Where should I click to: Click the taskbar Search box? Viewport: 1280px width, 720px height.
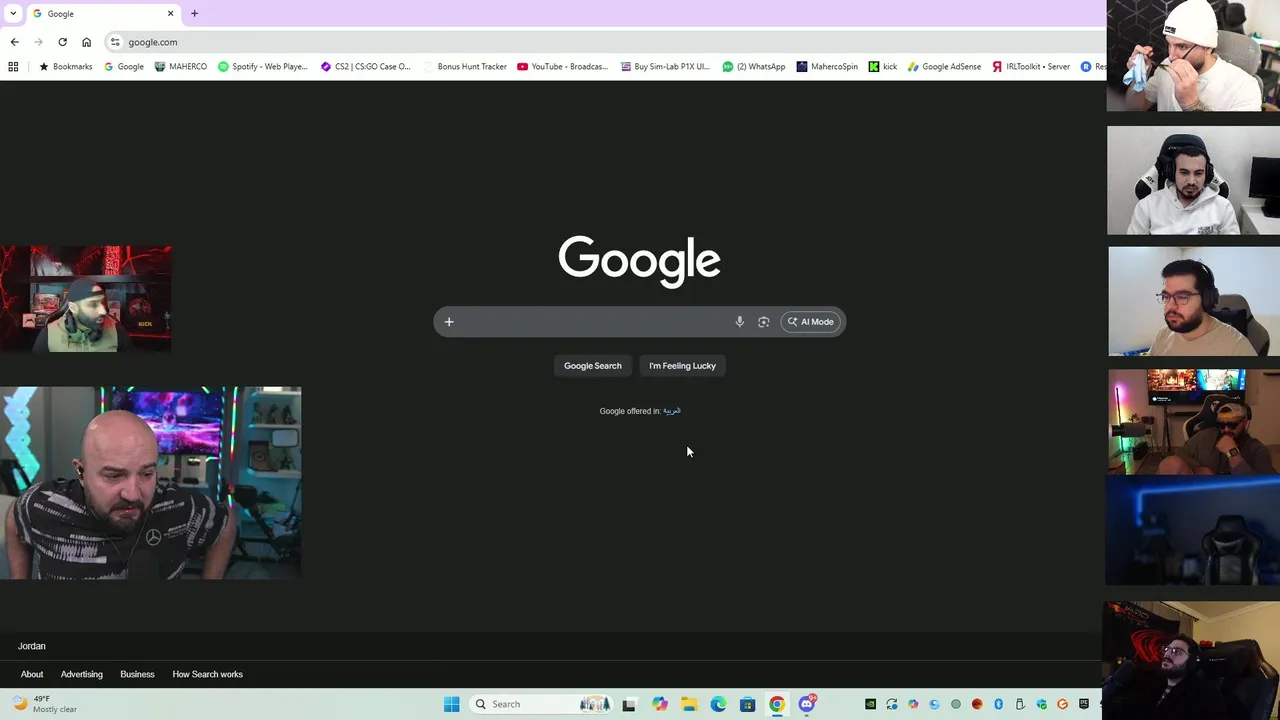pyautogui.click(x=540, y=704)
